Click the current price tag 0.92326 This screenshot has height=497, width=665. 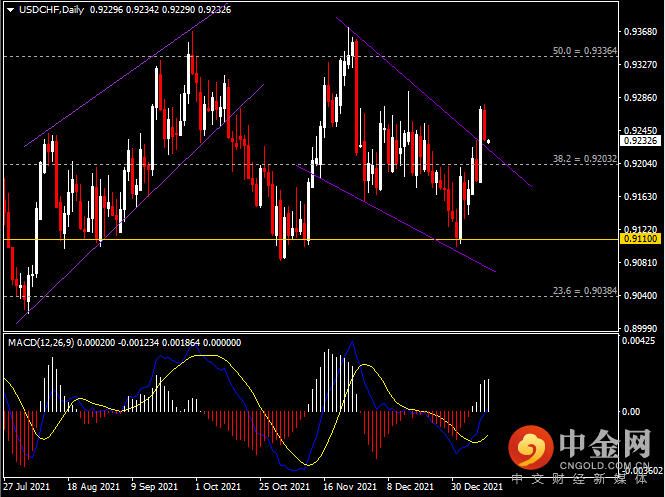639,142
